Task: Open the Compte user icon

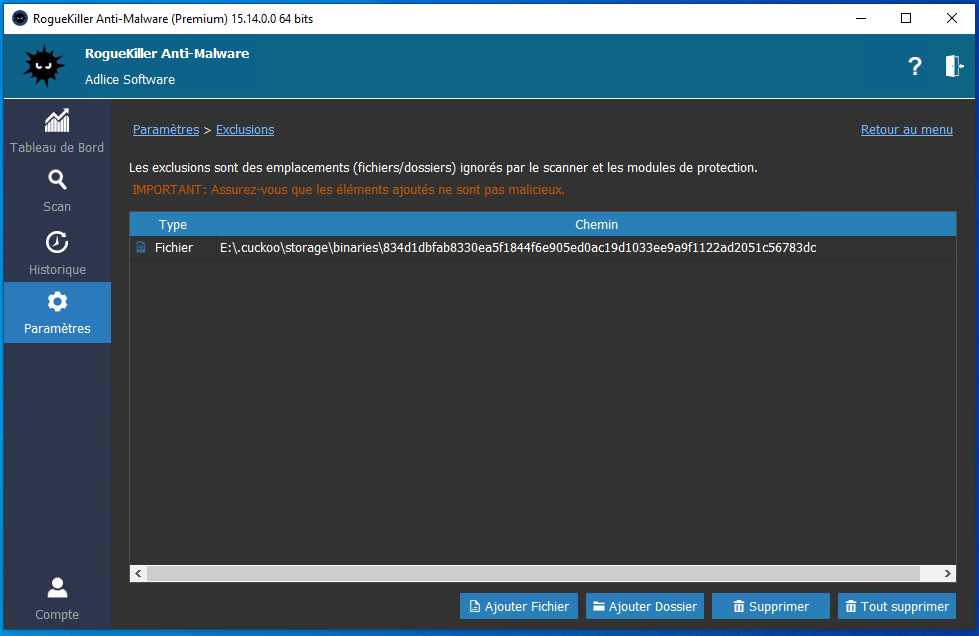Action: [57, 588]
